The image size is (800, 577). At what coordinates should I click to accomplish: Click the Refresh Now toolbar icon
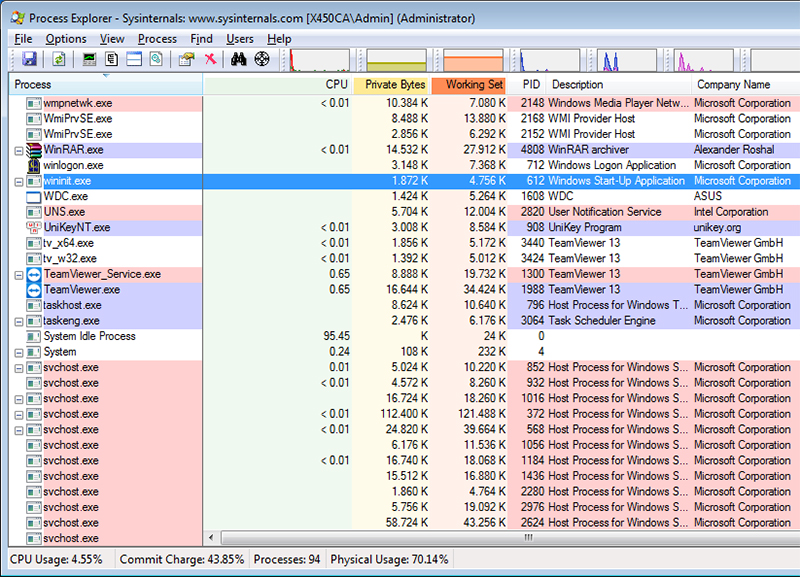(x=57, y=59)
